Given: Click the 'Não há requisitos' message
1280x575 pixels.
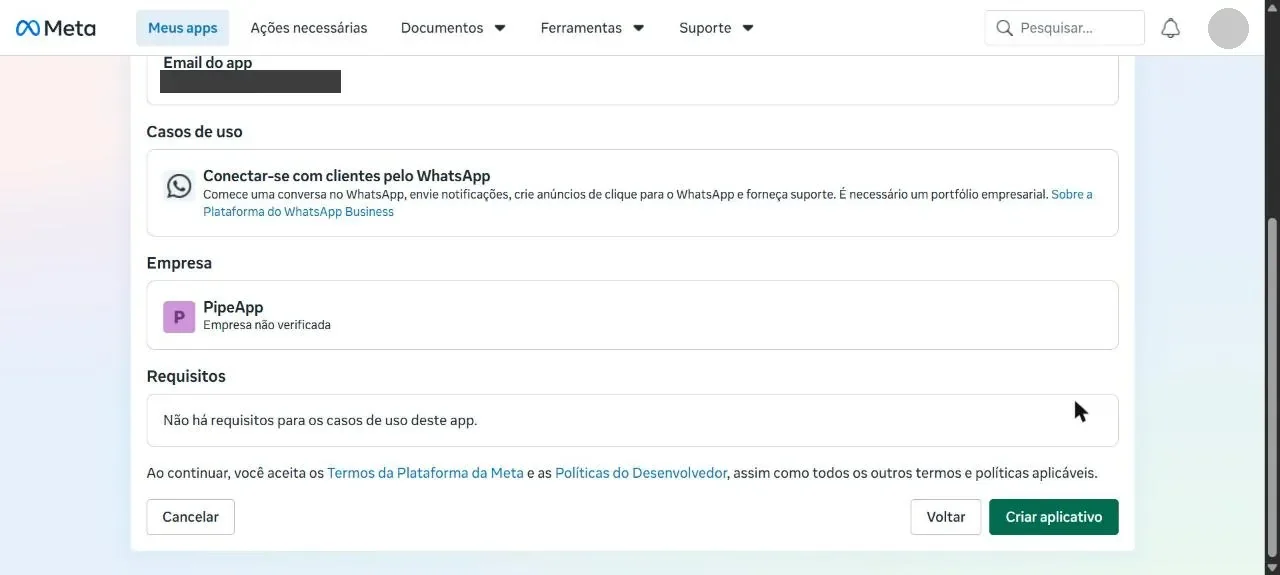Looking at the screenshot, I should 320,420.
